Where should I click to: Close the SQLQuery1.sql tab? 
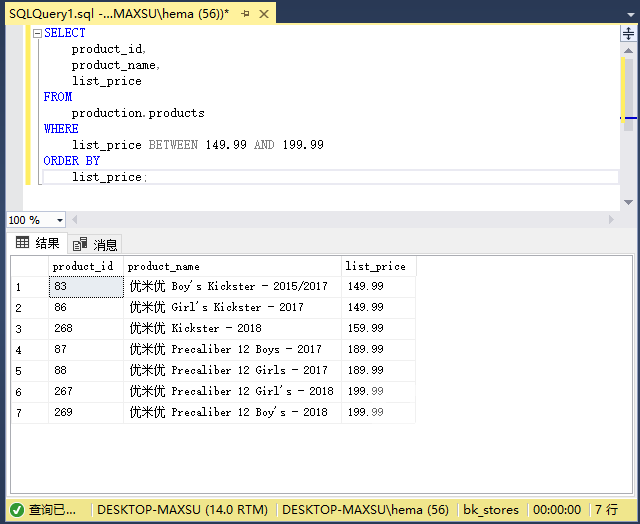(264, 14)
